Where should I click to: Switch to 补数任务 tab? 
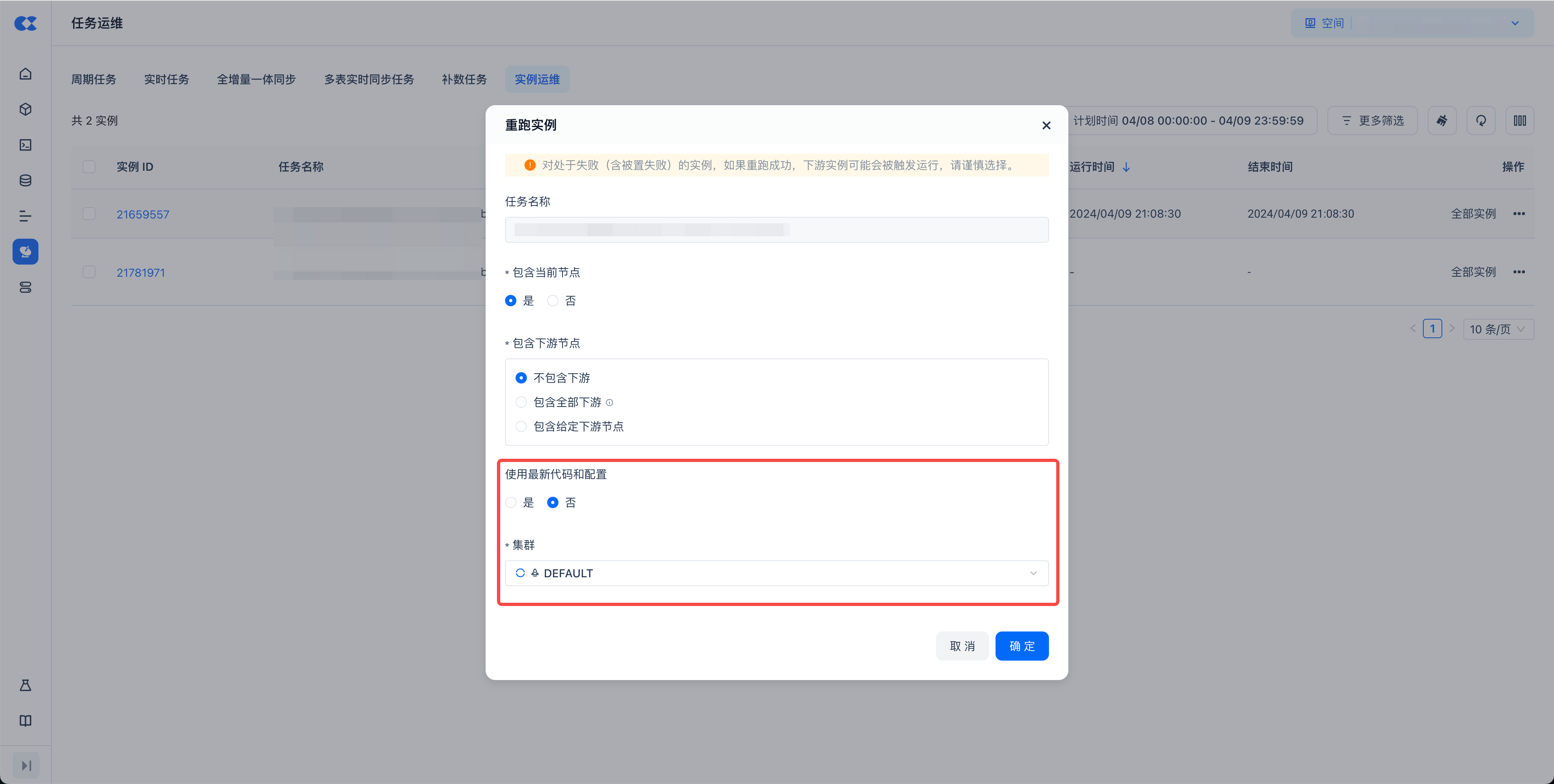(464, 80)
